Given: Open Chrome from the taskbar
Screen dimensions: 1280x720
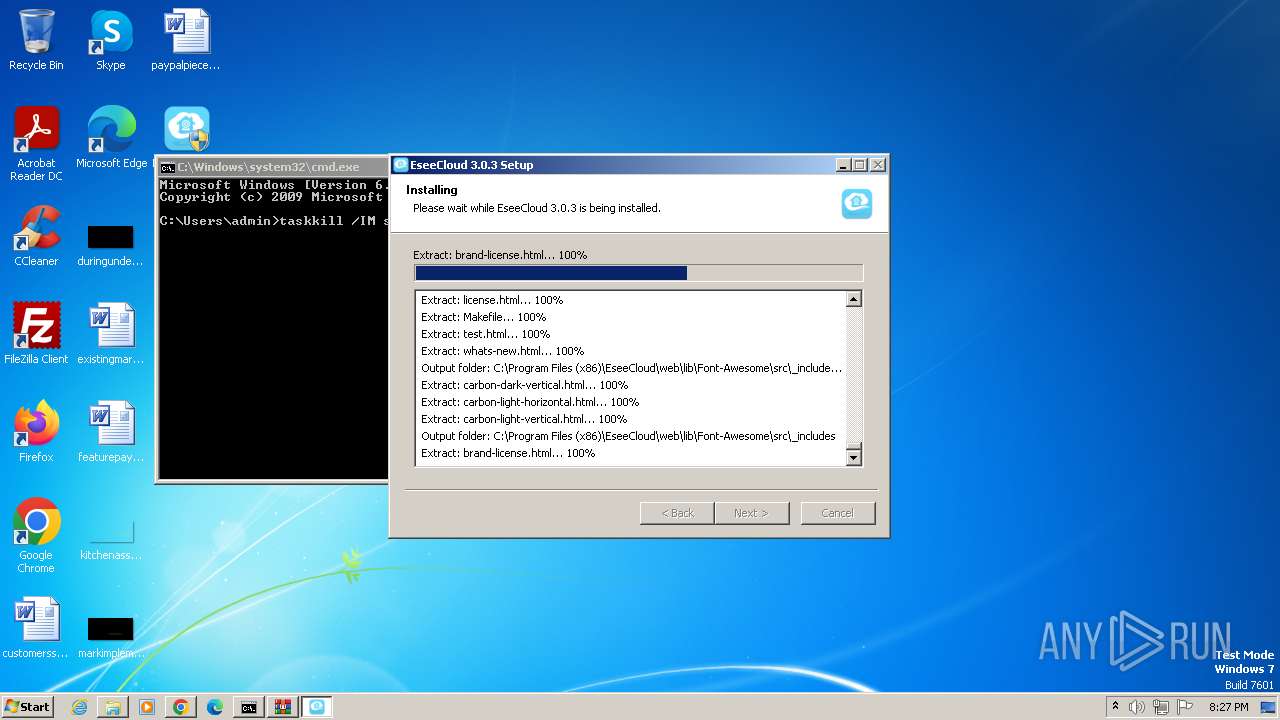Looking at the screenshot, I should 181,707.
